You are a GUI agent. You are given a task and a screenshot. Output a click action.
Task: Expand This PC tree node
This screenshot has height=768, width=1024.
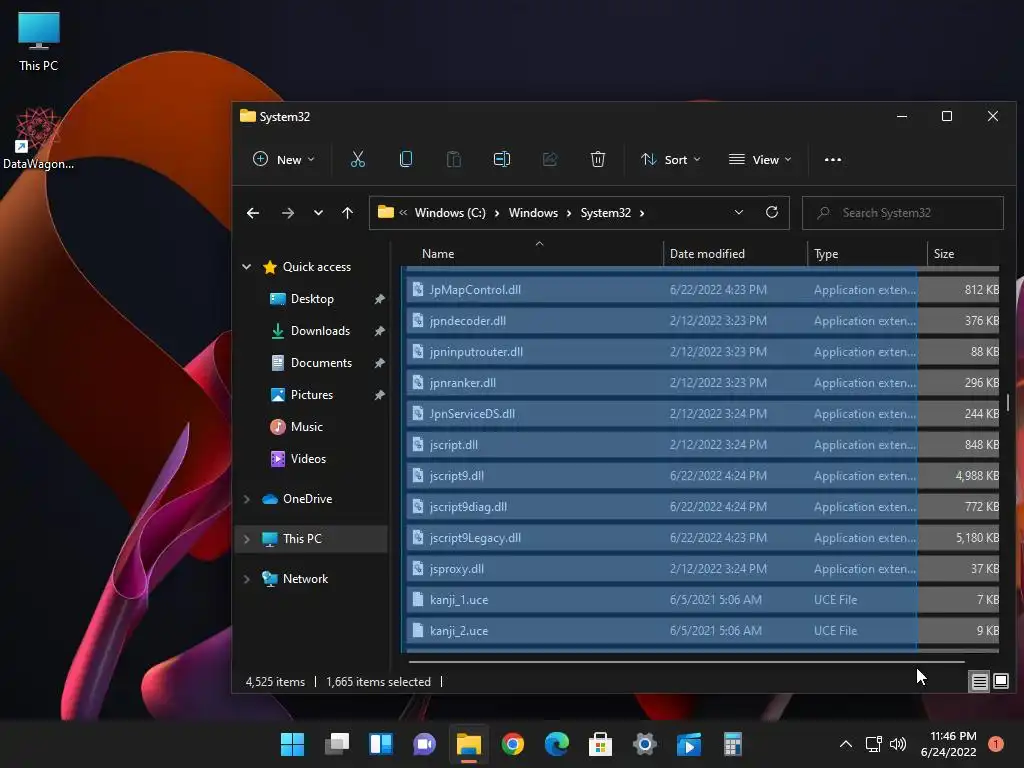(x=247, y=539)
